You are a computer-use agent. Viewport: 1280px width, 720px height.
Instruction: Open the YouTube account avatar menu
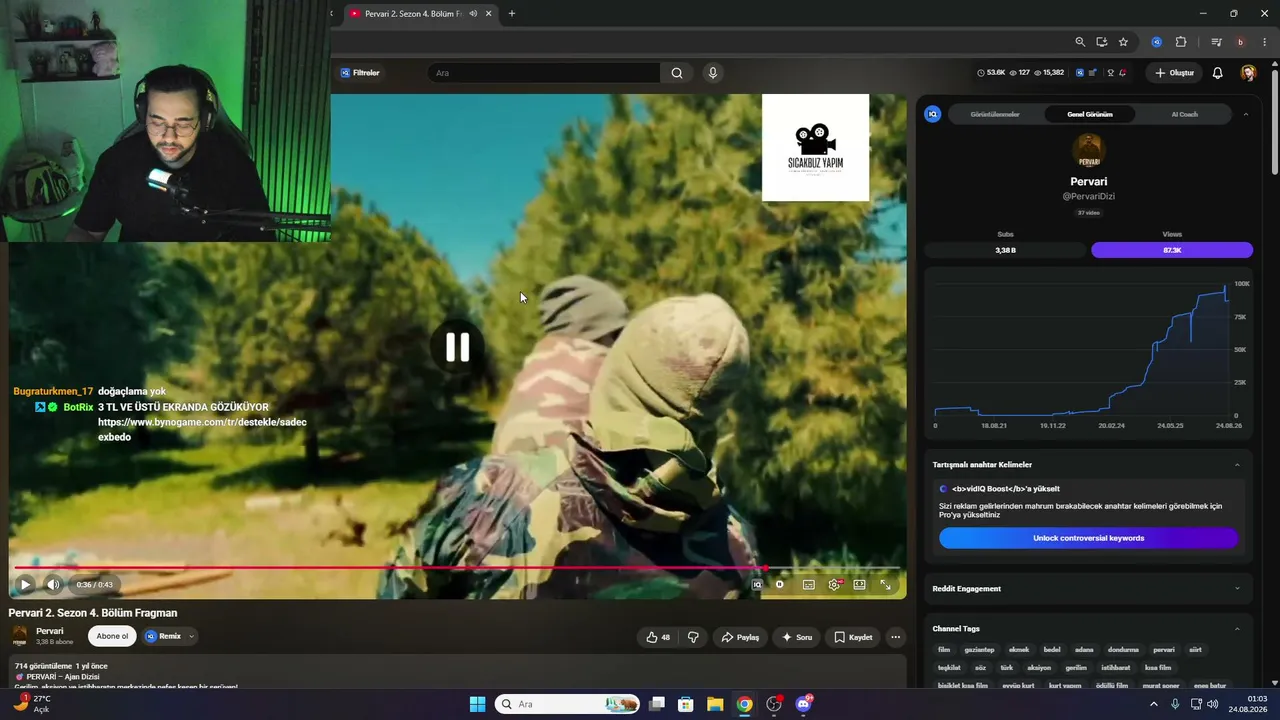pos(1248,73)
